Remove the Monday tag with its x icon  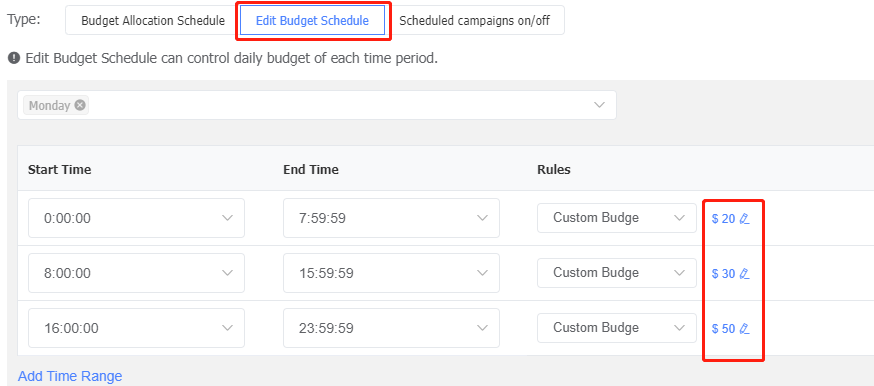coord(80,105)
